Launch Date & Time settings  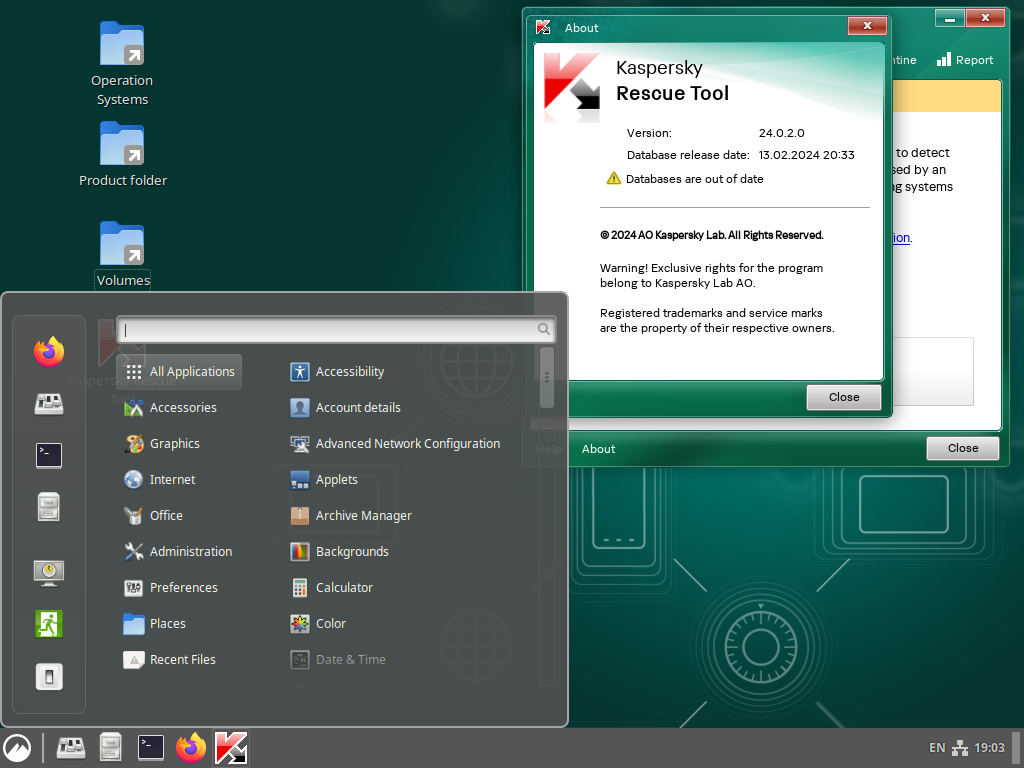pyautogui.click(x=338, y=659)
